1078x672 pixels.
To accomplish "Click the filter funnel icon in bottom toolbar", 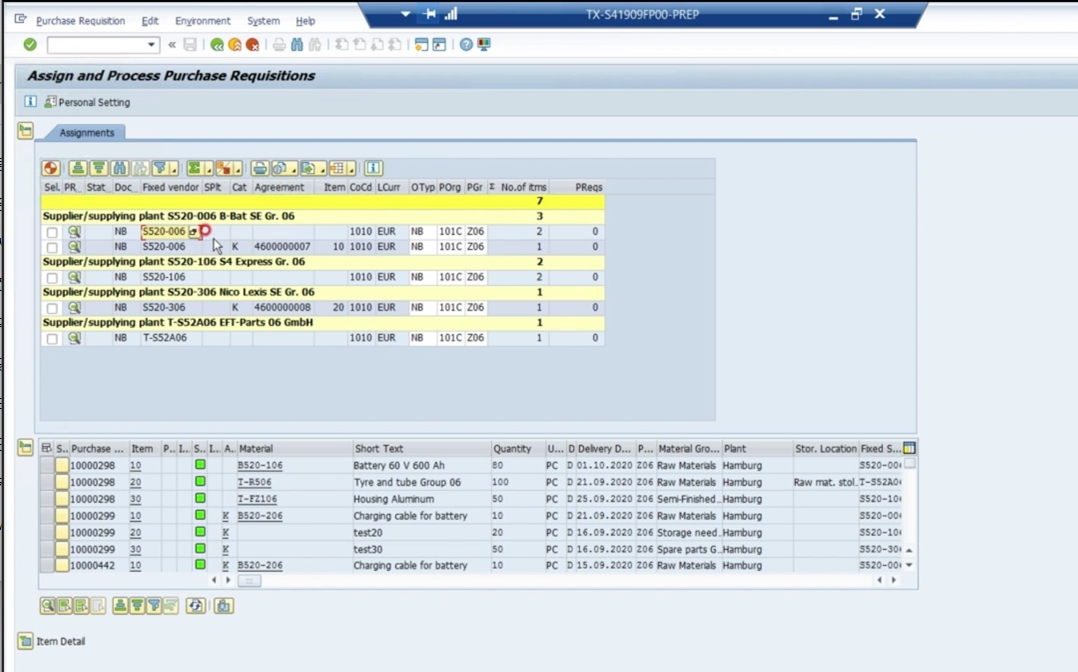I will 154,606.
